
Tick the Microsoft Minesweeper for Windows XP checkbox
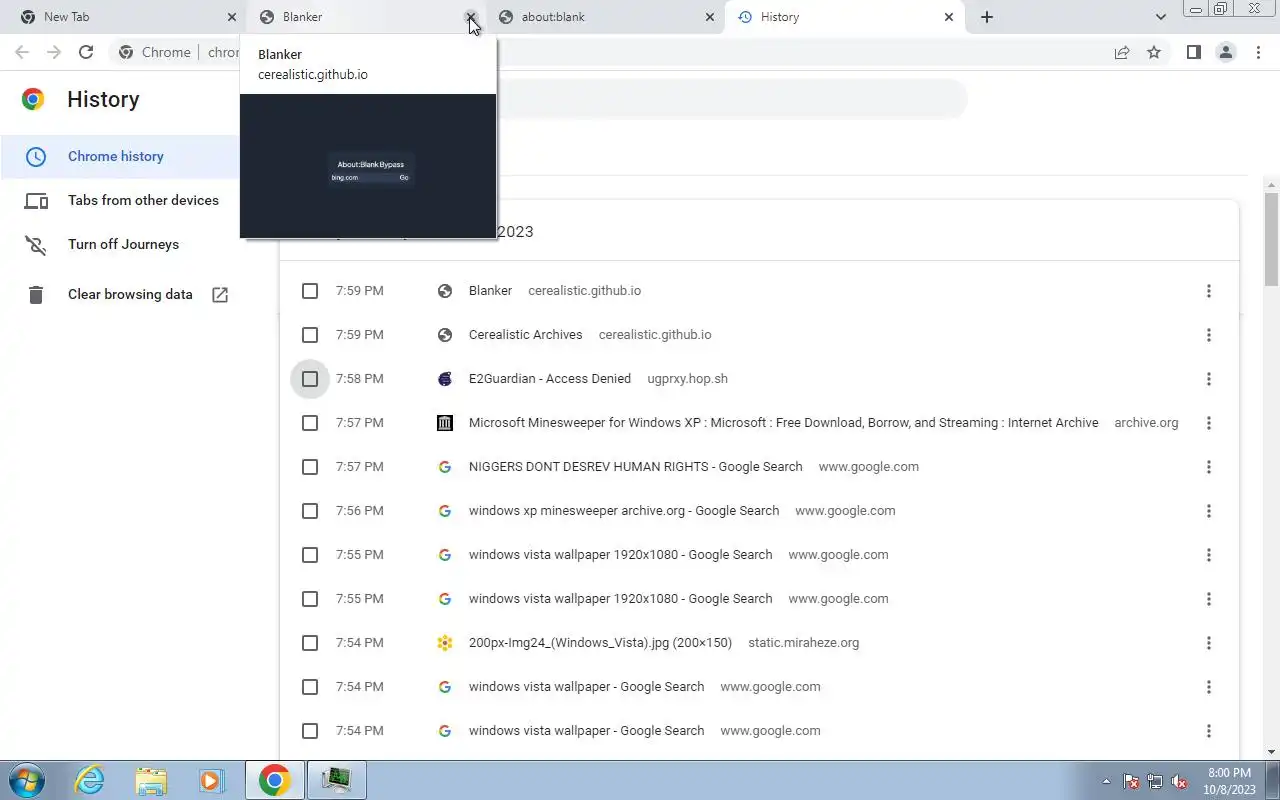coord(310,423)
